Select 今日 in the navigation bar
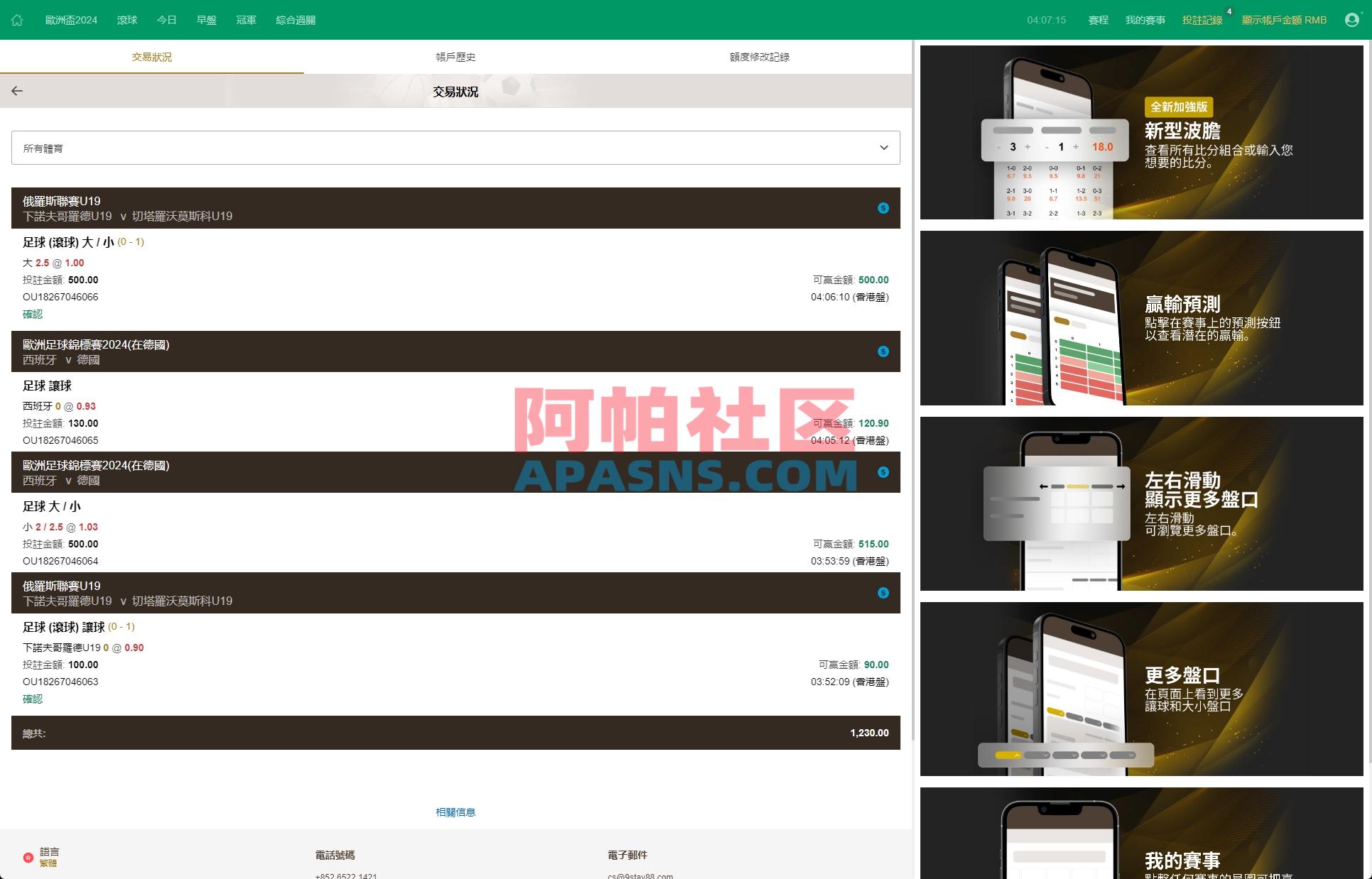Viewport: 1372px width, 879px height. point(165,20)
